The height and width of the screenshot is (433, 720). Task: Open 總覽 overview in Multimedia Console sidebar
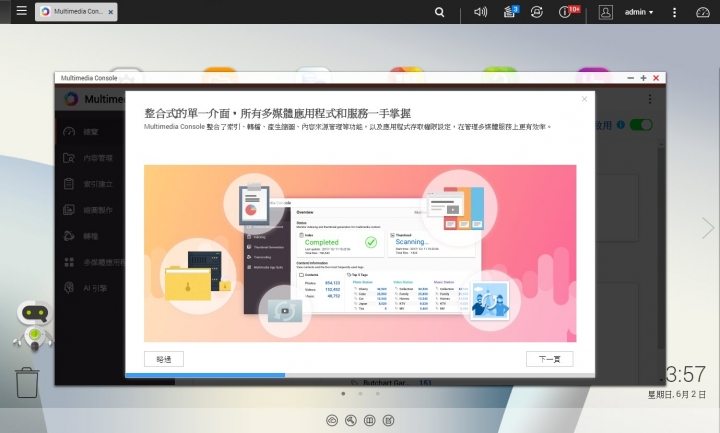[90, 132]
